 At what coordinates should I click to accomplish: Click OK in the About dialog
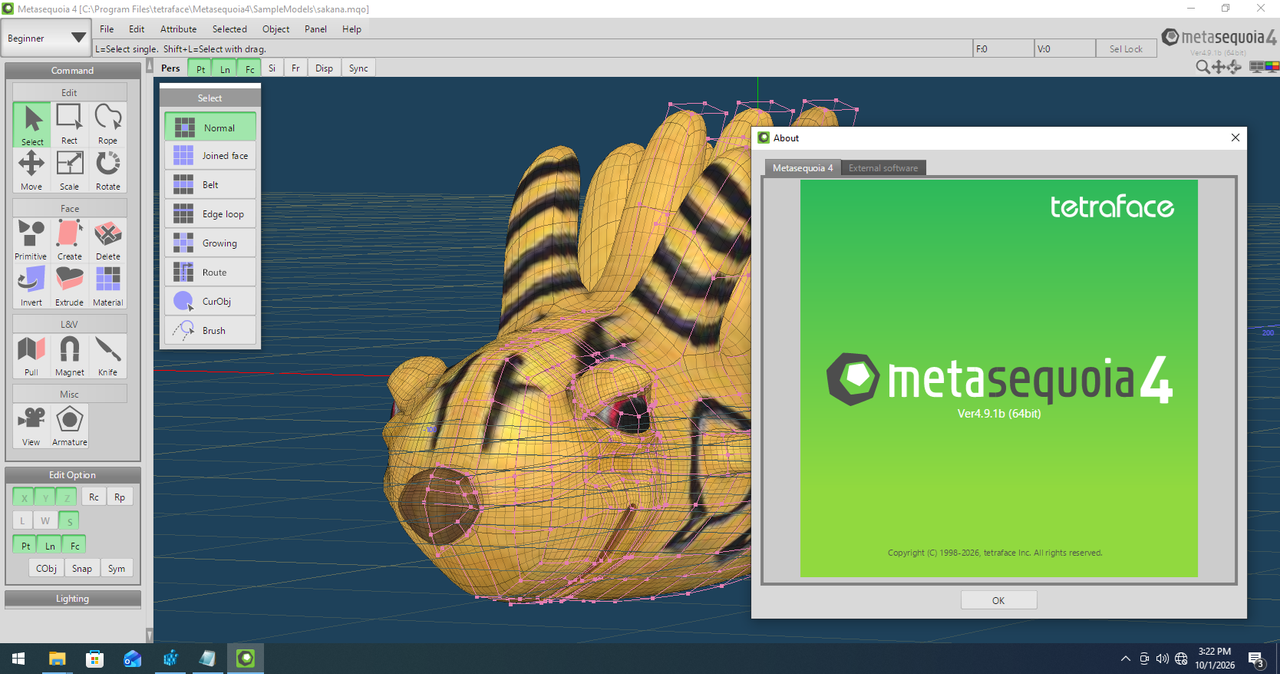tap(998, 600)
